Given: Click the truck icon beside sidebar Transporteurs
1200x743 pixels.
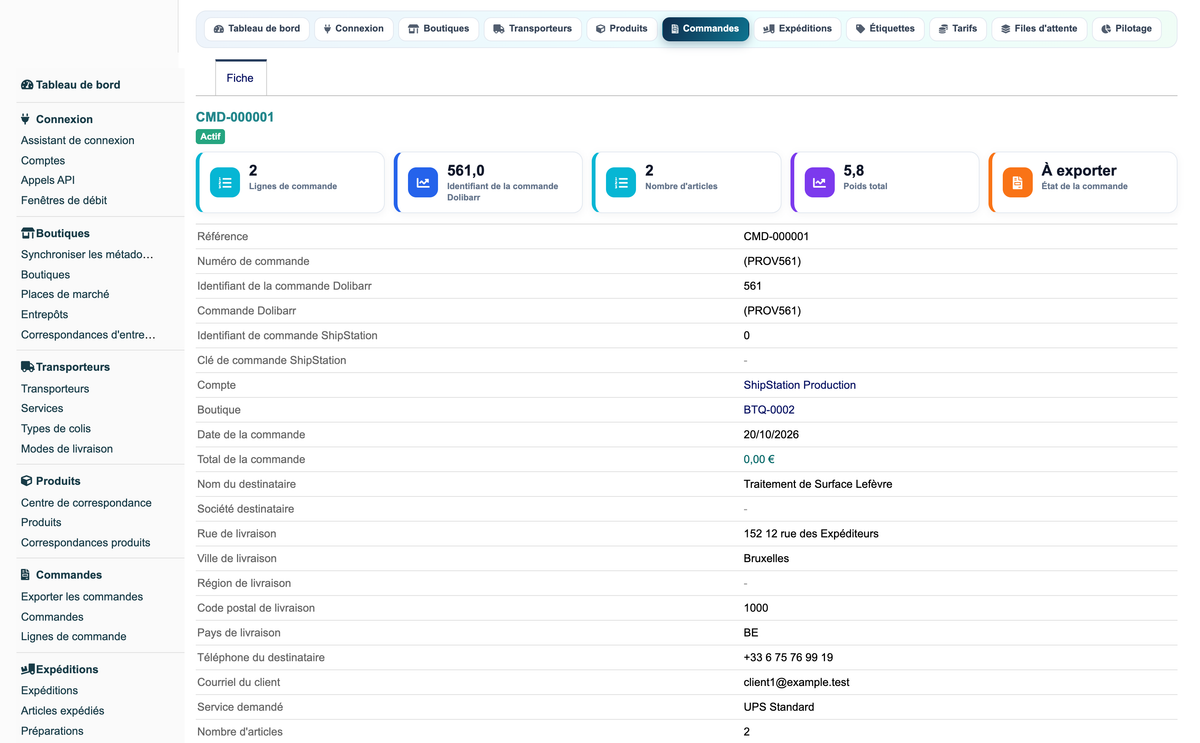Looking at the screenshot, I should tap(28, 367).
